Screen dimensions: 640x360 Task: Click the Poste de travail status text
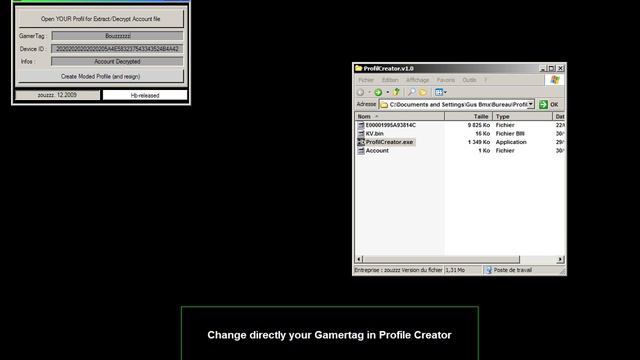(513, 270)
